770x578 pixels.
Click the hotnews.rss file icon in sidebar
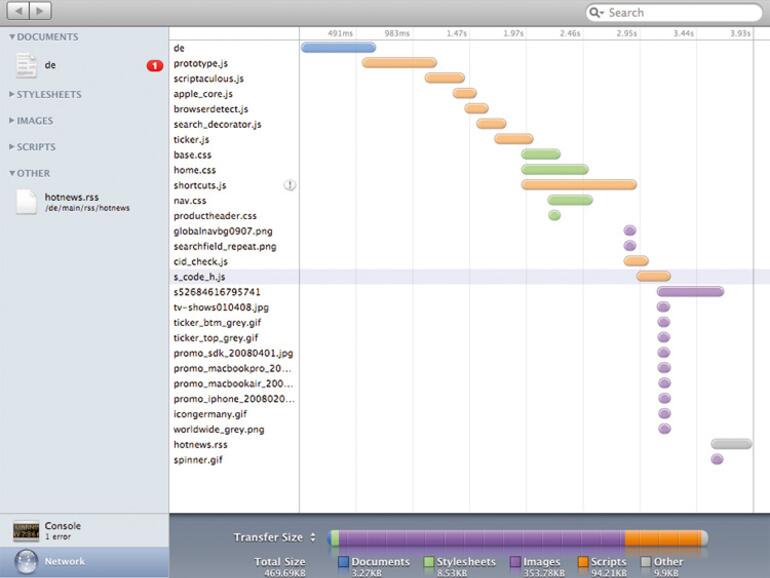pos(26,202)
